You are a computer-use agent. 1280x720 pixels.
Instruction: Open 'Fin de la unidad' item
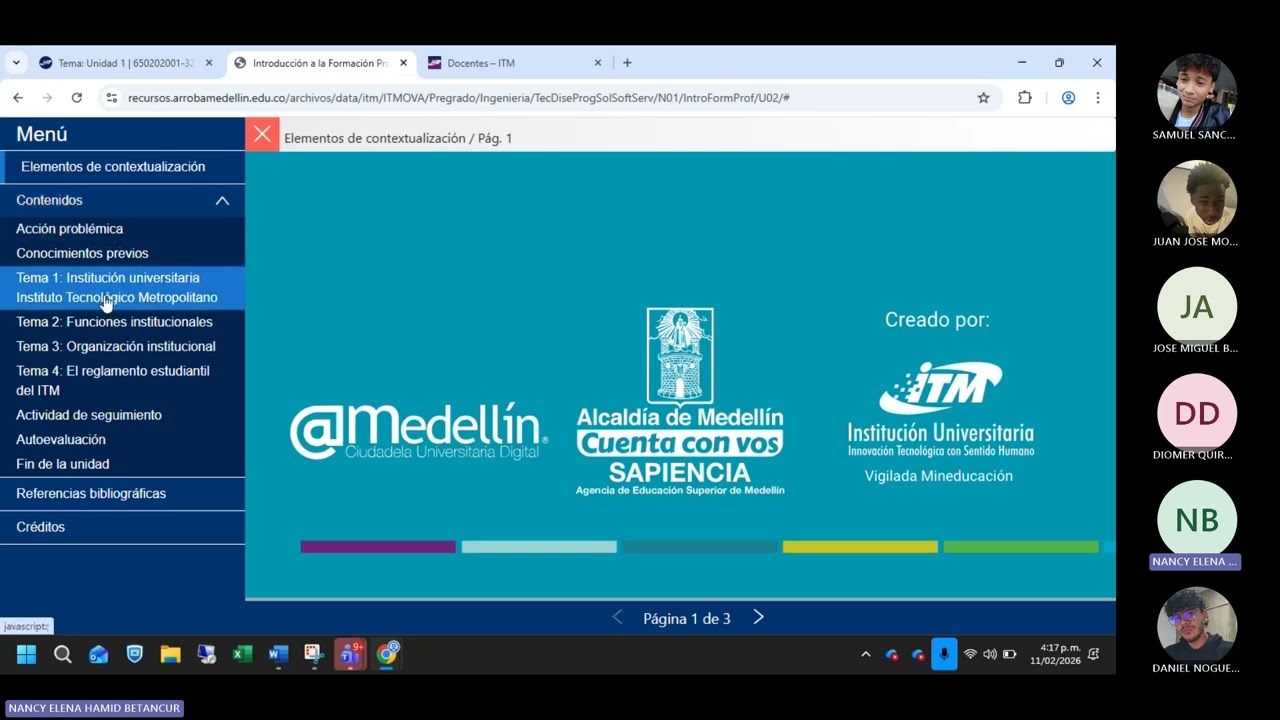[x=63, y=464]
